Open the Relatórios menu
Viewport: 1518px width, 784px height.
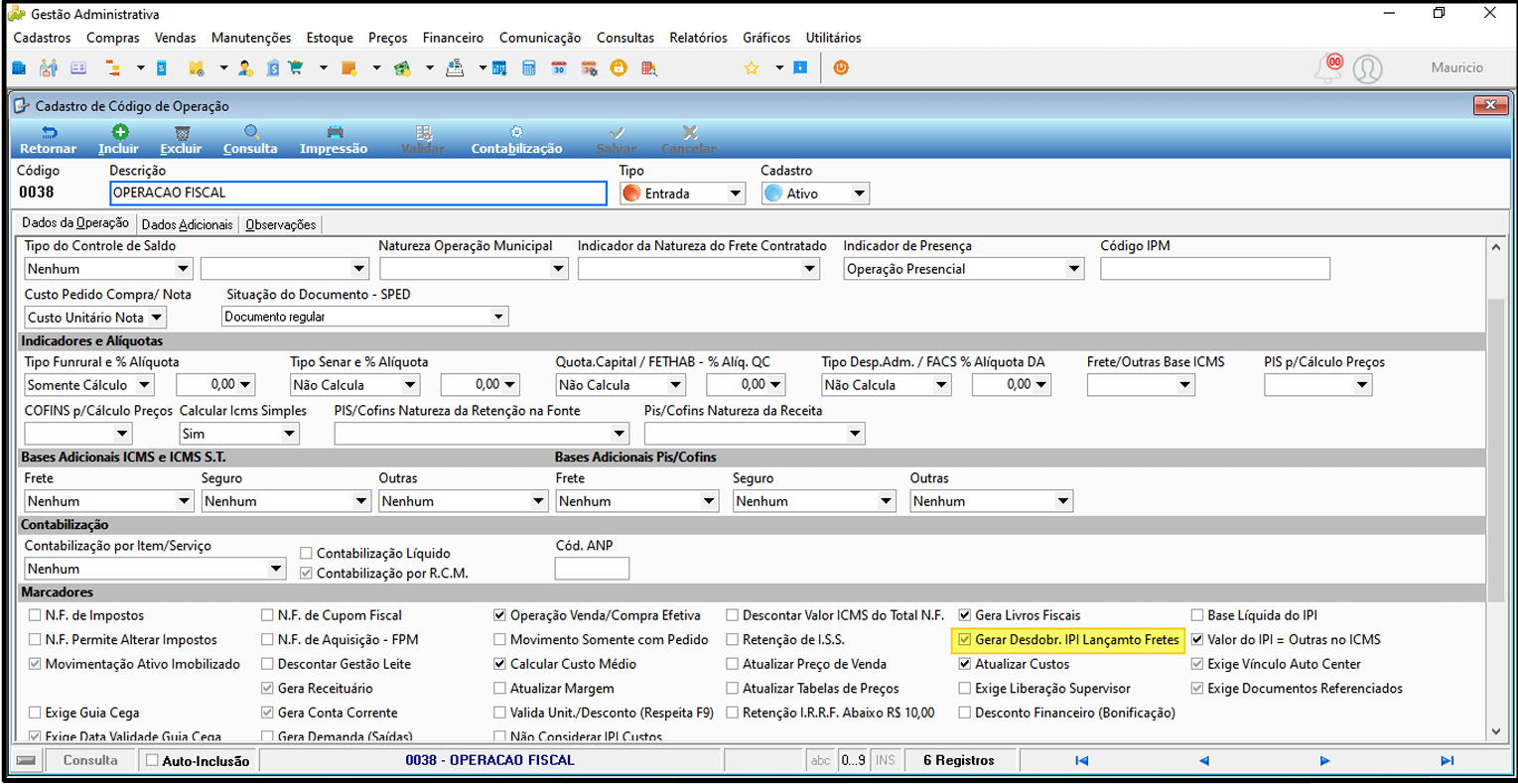tap(698, 38)
